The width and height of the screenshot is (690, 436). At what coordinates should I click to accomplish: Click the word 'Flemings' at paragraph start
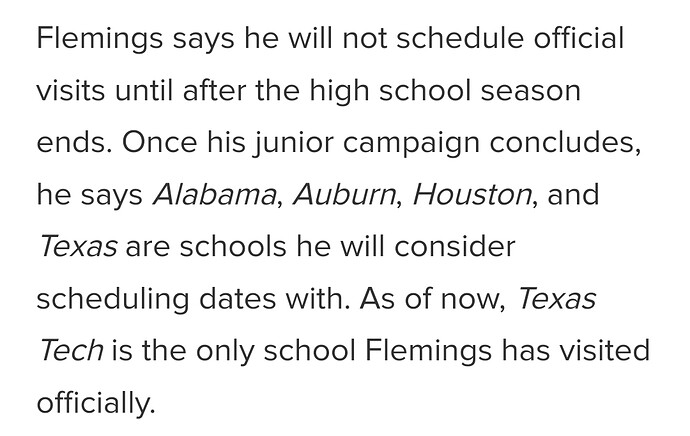pyautogui.click(x=99, y=40)
